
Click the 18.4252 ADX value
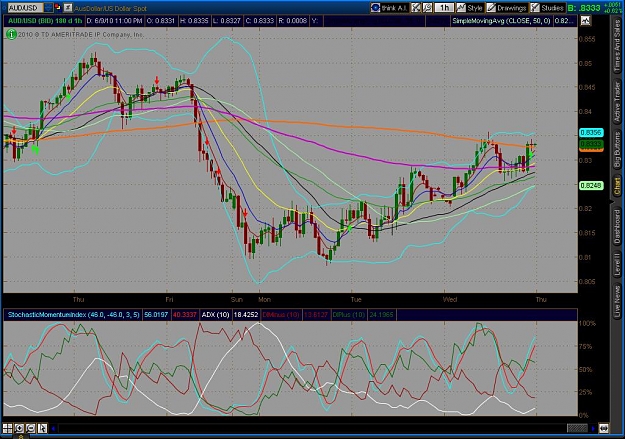(246, 315)
